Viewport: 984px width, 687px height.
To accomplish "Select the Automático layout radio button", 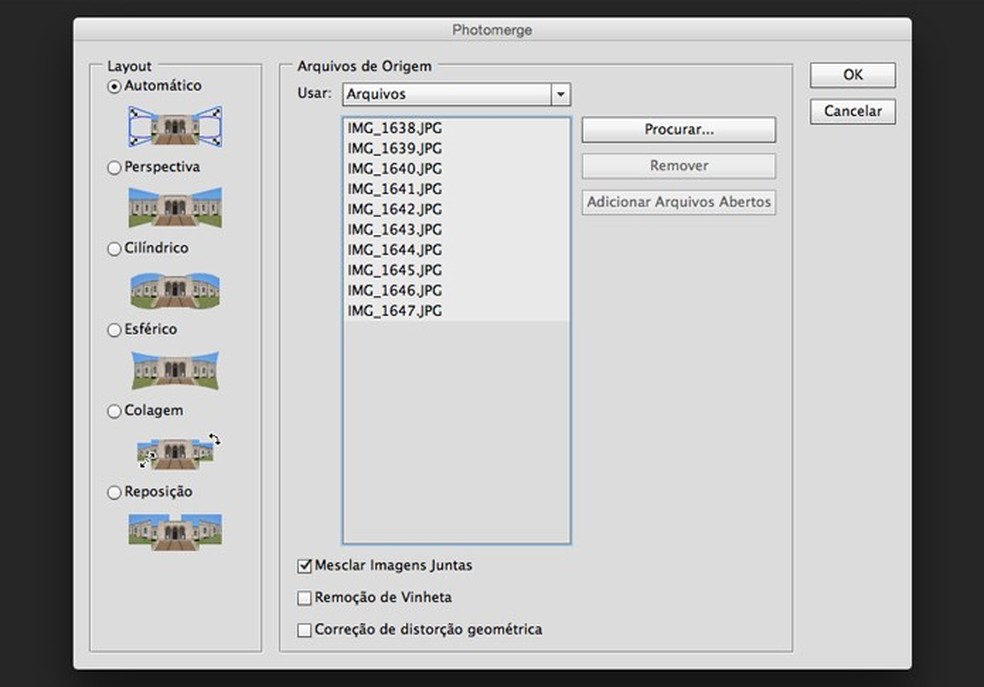I will [x=114, y=87].
